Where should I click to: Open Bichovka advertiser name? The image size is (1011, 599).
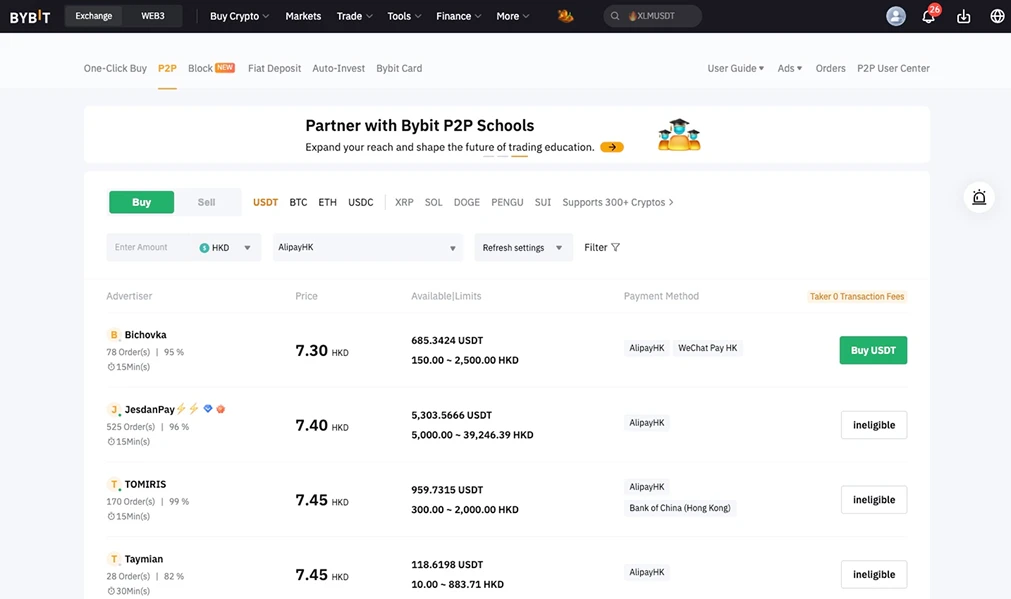145,335
